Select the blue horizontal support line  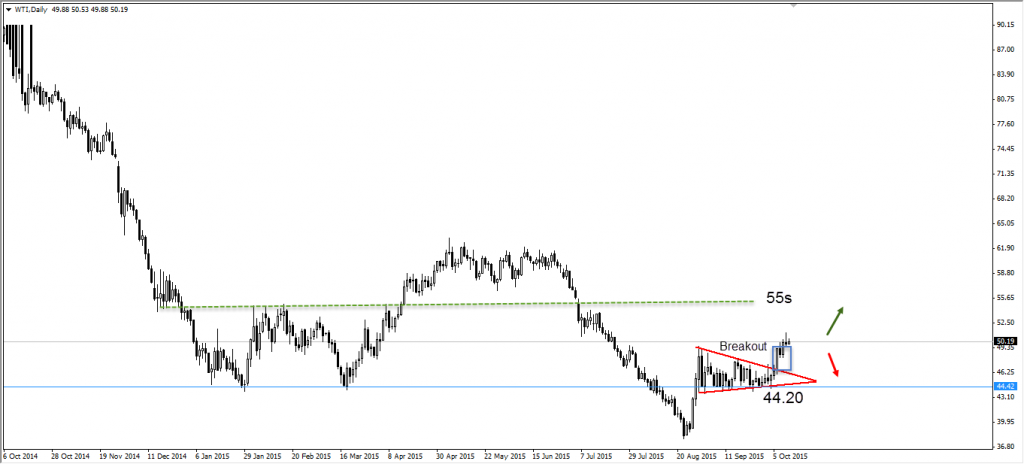point(496,387)
